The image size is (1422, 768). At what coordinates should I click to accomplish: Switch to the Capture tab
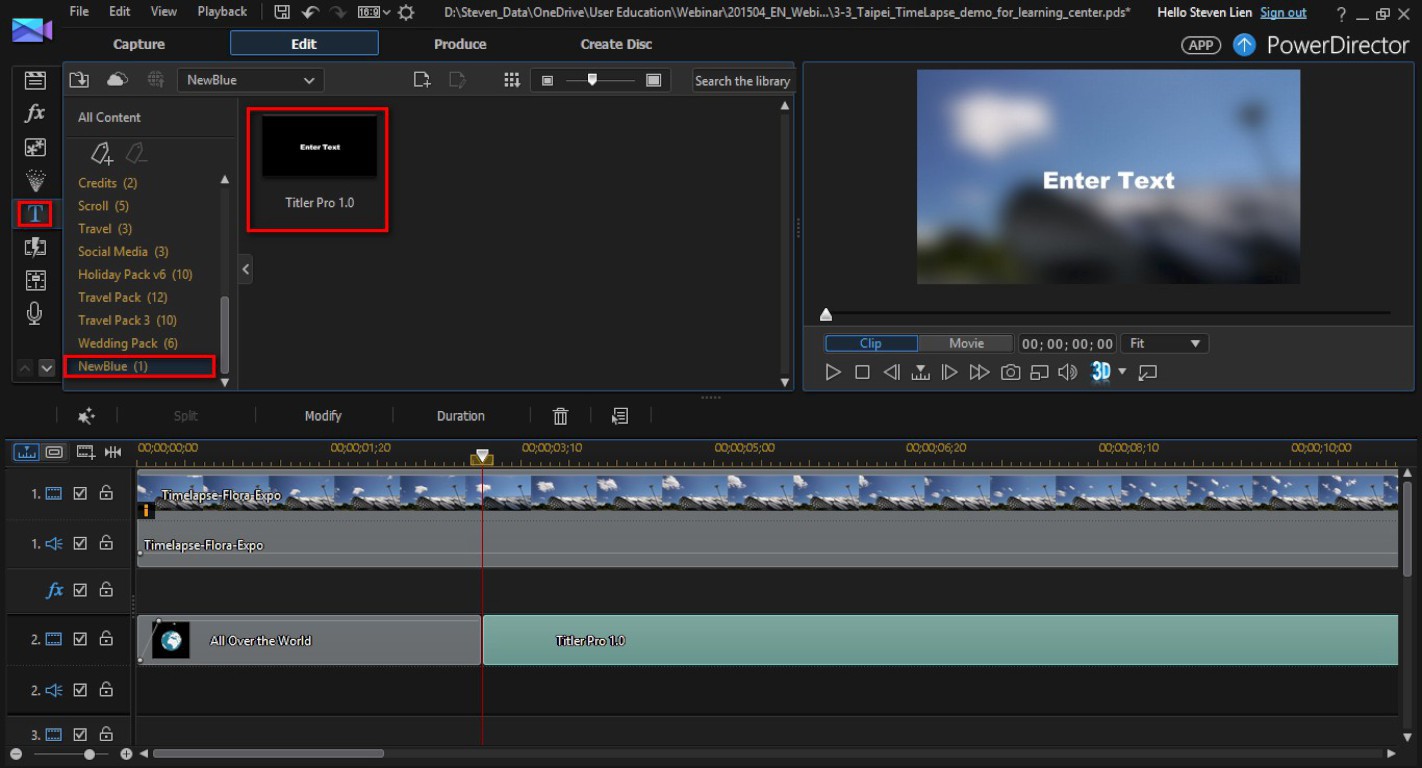139,44
